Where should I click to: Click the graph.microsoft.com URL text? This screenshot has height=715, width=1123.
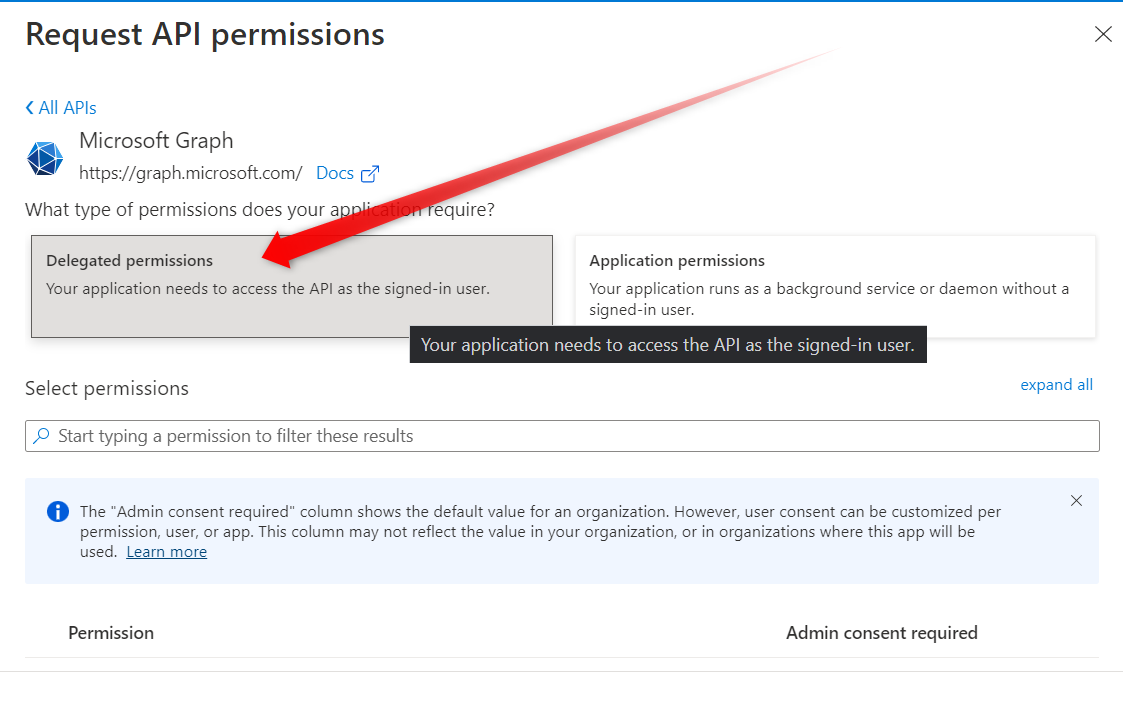pos(191,173)
